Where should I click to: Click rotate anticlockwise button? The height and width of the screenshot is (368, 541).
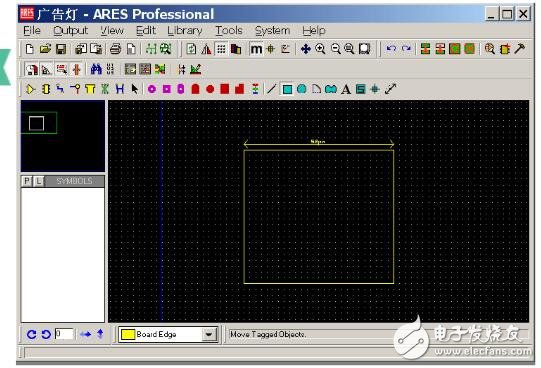pos(46,334)
